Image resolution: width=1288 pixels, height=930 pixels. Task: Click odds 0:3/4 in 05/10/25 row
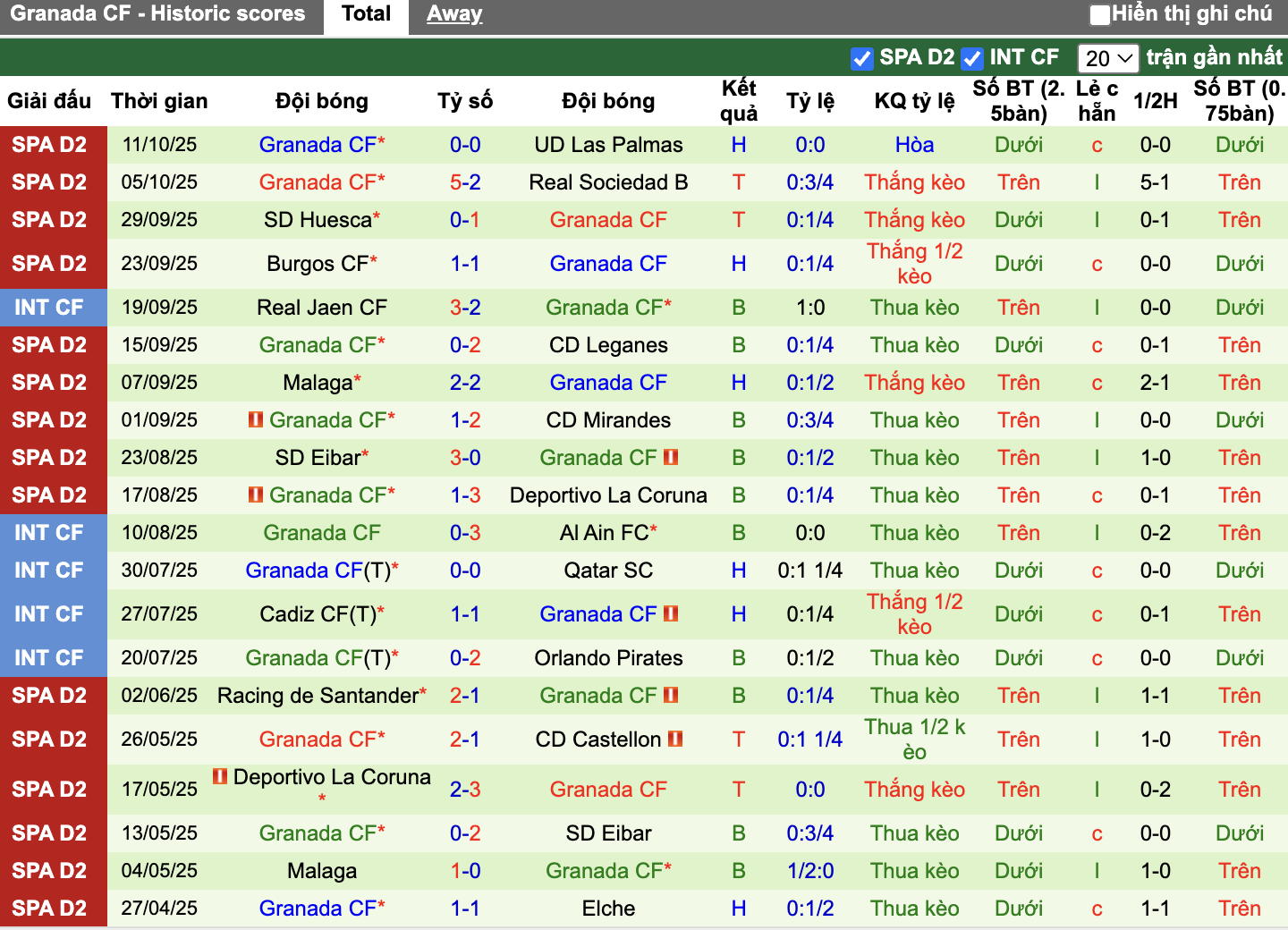[810, 182]
